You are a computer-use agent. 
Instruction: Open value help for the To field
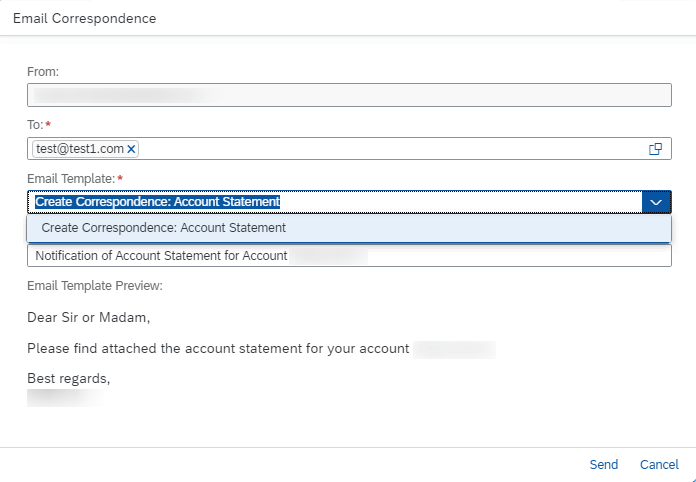coord(656,149)
